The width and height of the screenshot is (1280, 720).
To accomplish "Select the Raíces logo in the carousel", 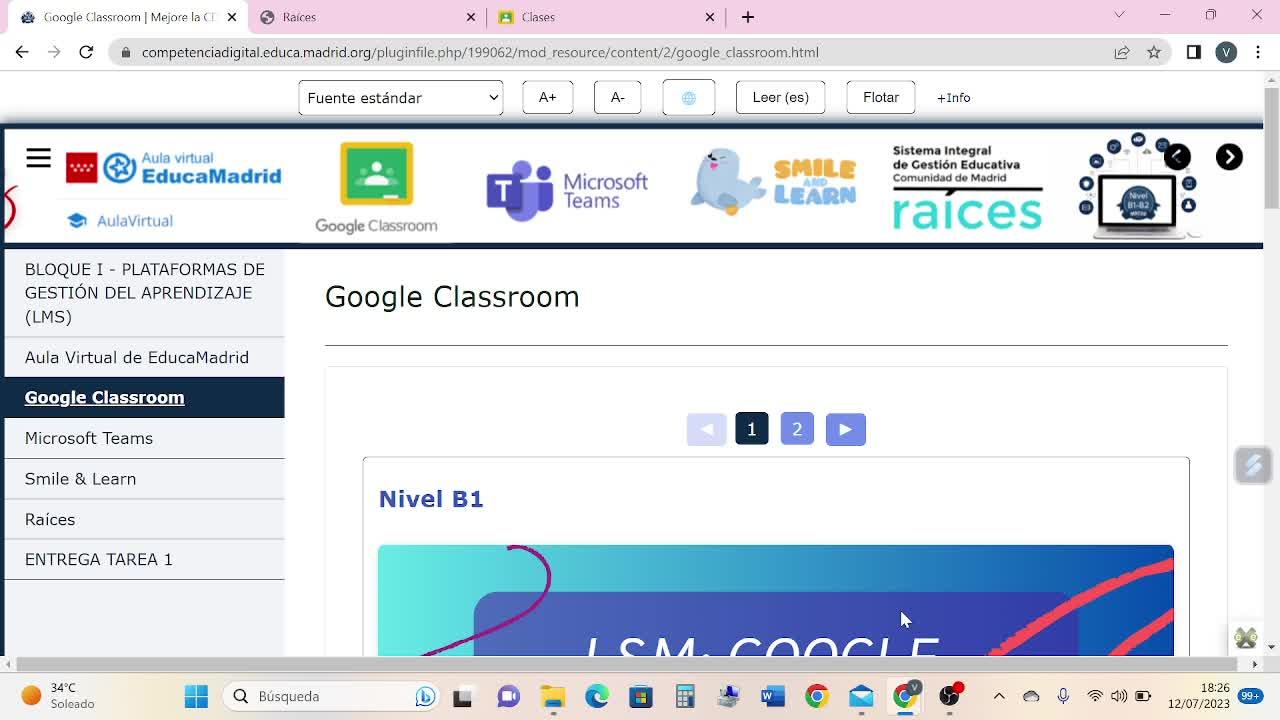I will 967,187.
